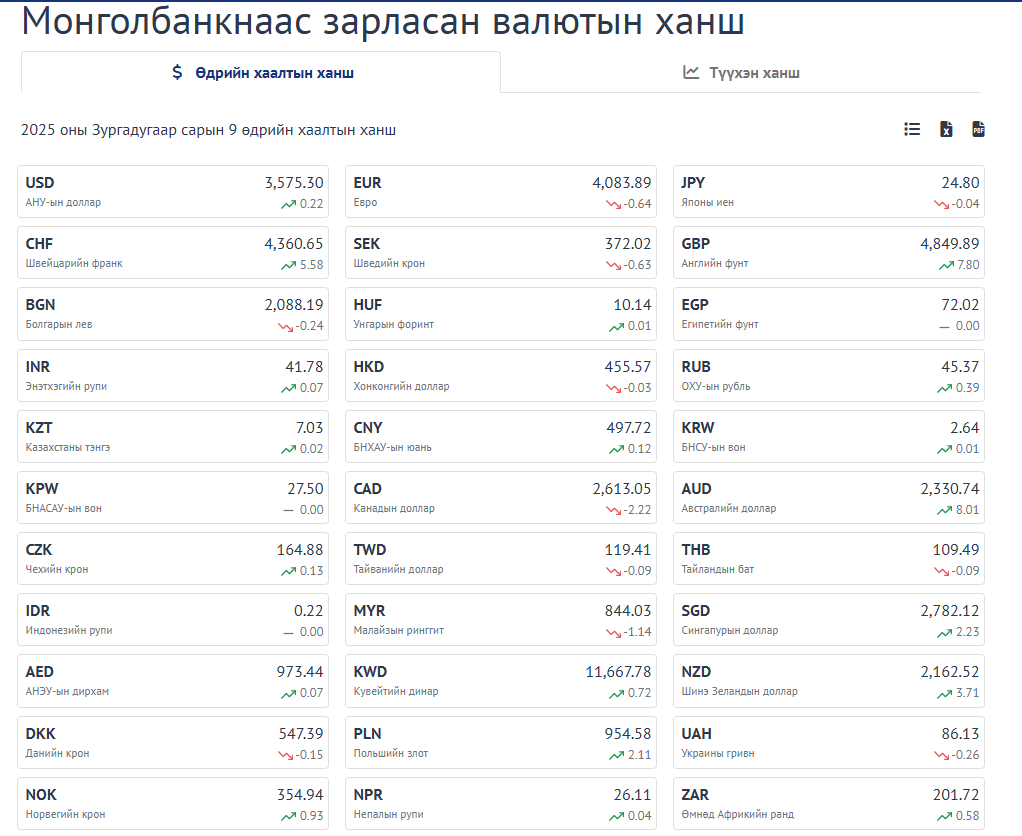The image size is (1022, 836).
Task: Click the Хонконгийн доллар label
Action: [401, 386]
